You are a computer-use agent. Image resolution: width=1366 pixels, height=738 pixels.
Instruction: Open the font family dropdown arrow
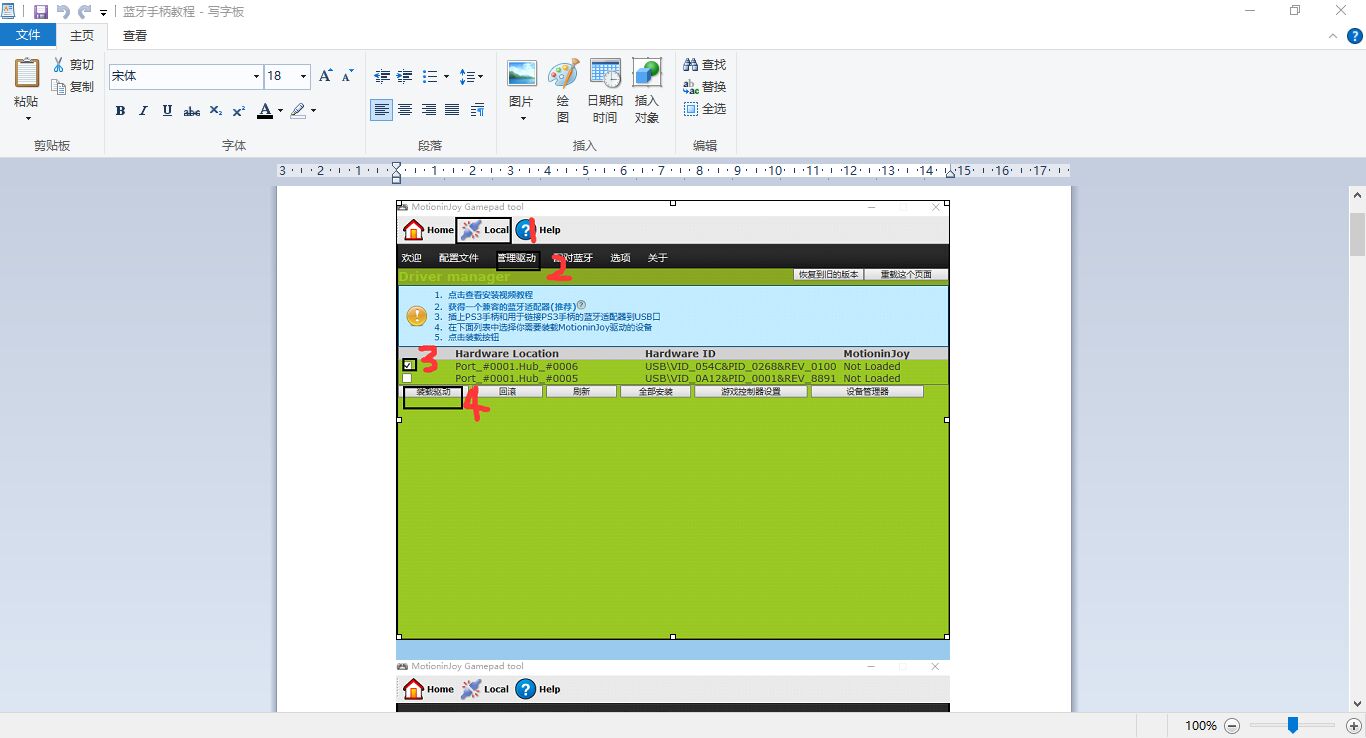click(x=256, y=76)
